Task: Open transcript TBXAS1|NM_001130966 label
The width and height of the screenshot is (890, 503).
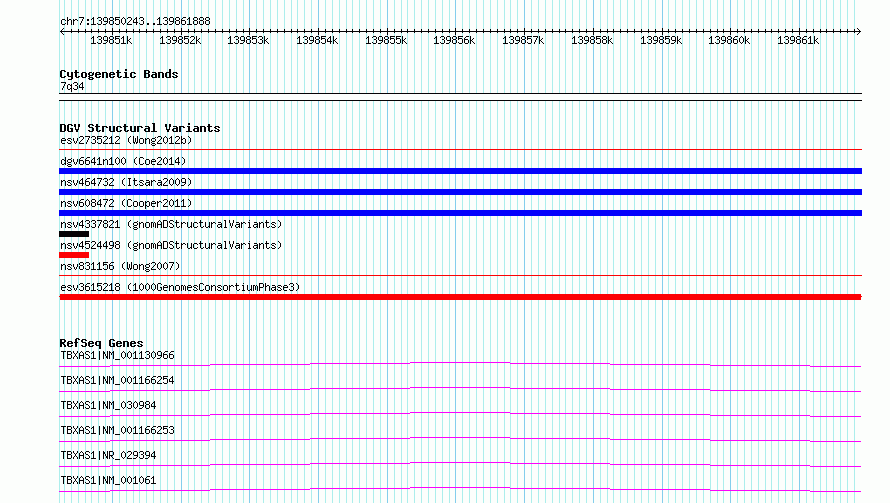Action: 117,355
